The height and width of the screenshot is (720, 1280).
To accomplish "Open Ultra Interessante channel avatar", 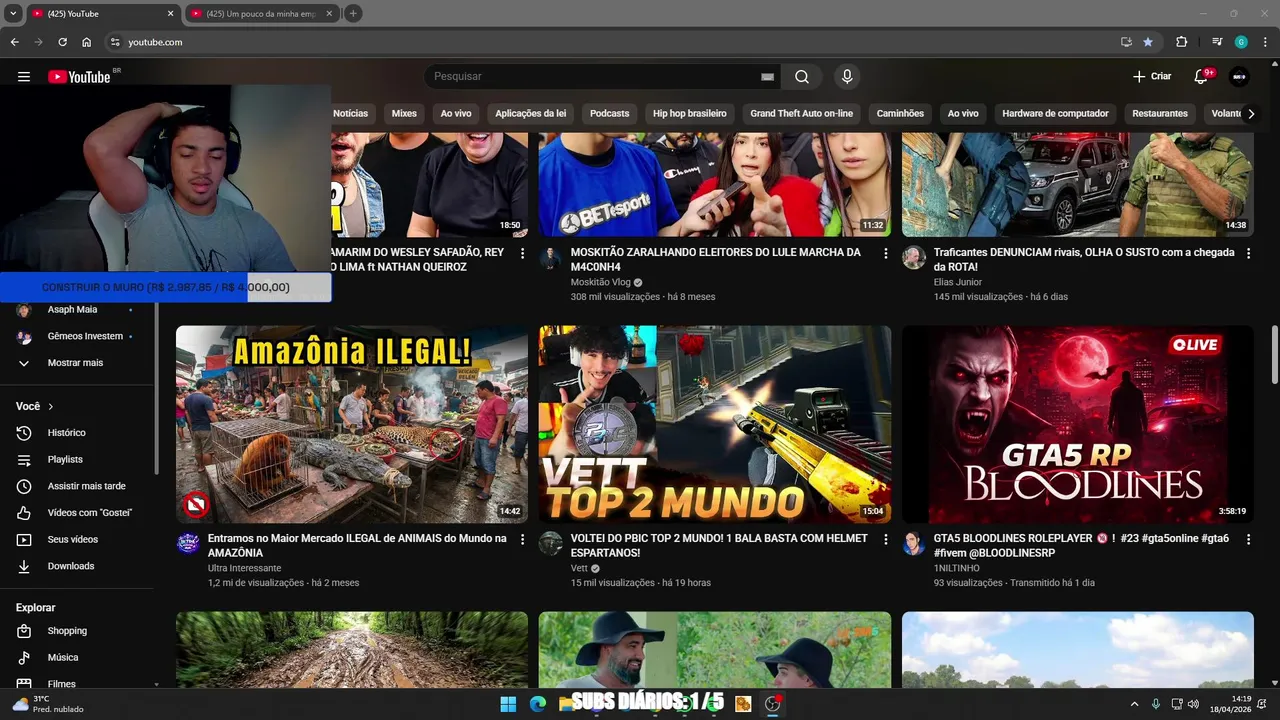I will pyautogui.click(x=188, y=543).
